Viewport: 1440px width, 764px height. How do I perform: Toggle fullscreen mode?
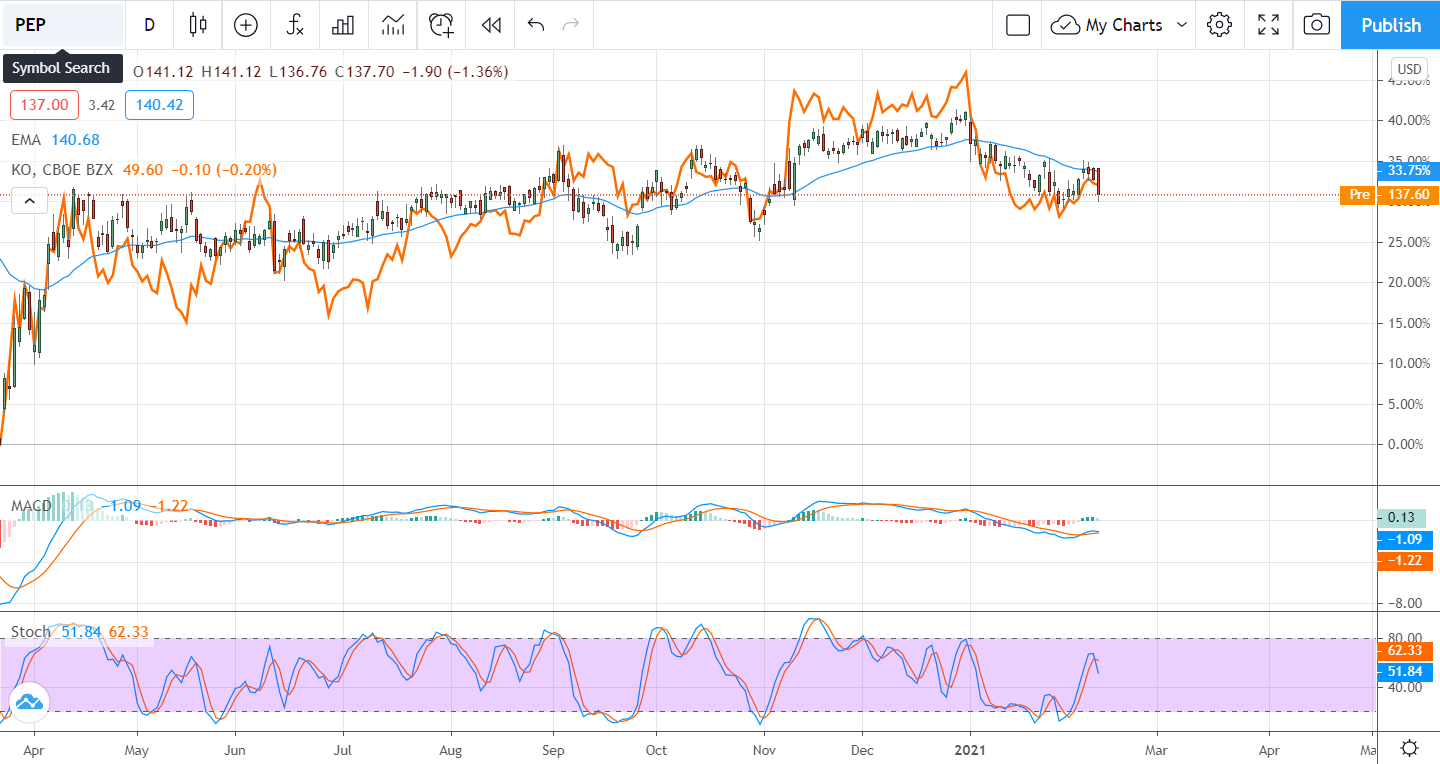tap(1268, 25)
